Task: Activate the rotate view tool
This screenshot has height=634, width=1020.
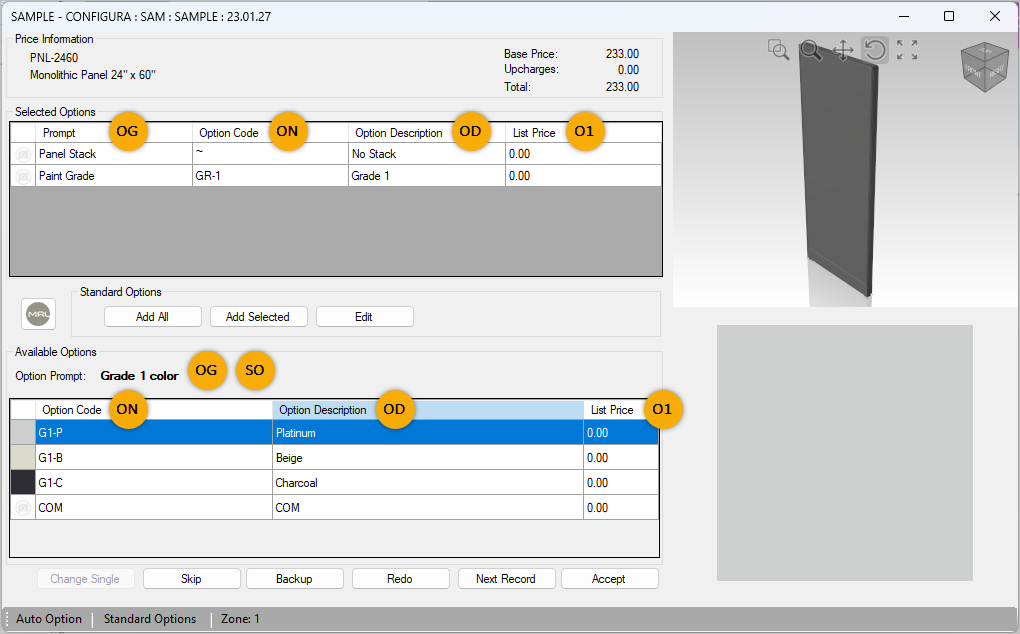Action: click(875, 50)
